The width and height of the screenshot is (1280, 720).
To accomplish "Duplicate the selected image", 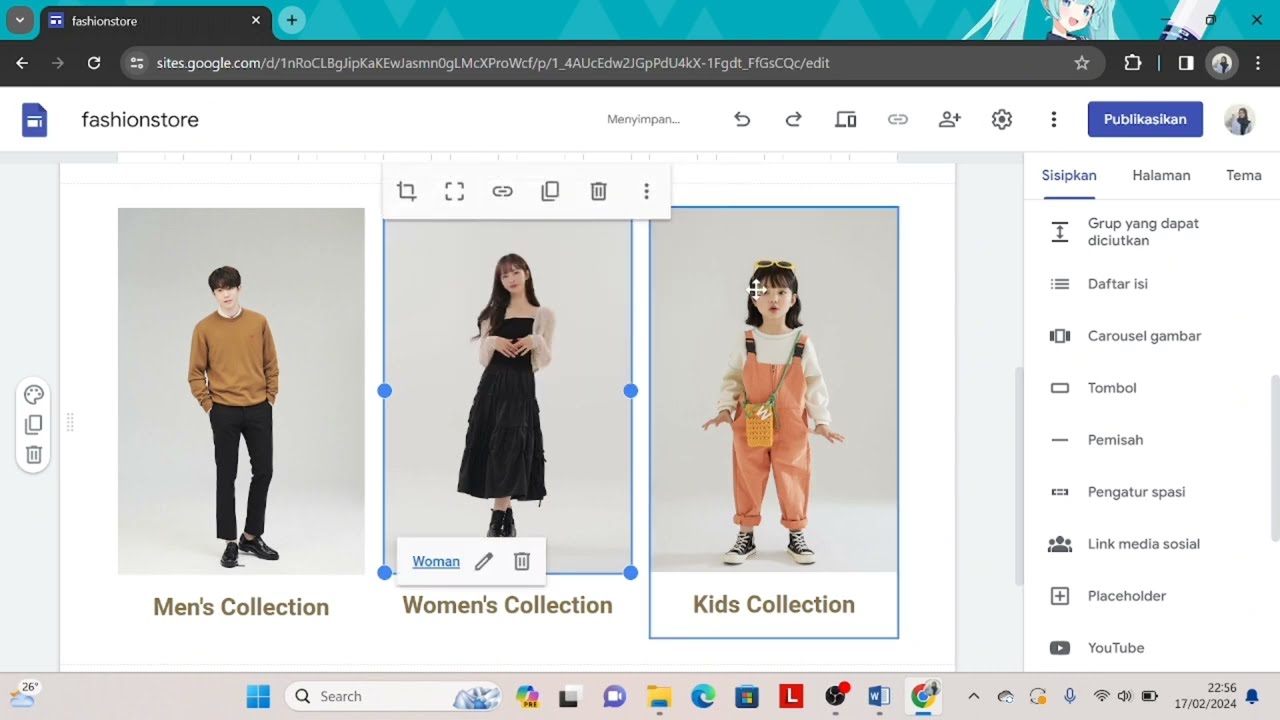I will (x=550, y=191).
